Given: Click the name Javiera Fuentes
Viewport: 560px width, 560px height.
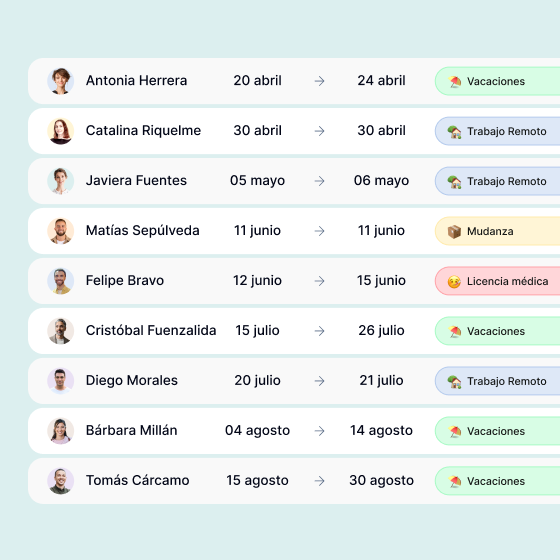Looking at the screenshot, I should (136, 181).
